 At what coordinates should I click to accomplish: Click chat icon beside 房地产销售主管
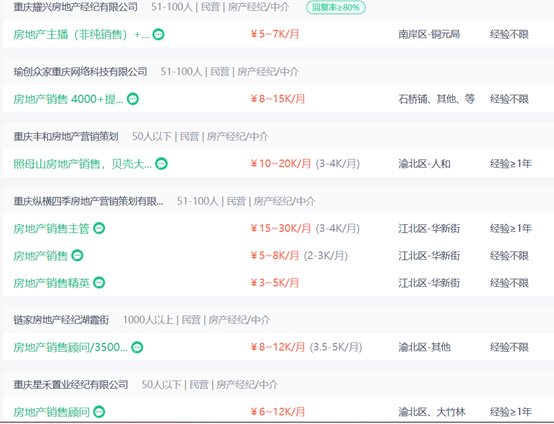pyautogui.click(x=99, y=228)
